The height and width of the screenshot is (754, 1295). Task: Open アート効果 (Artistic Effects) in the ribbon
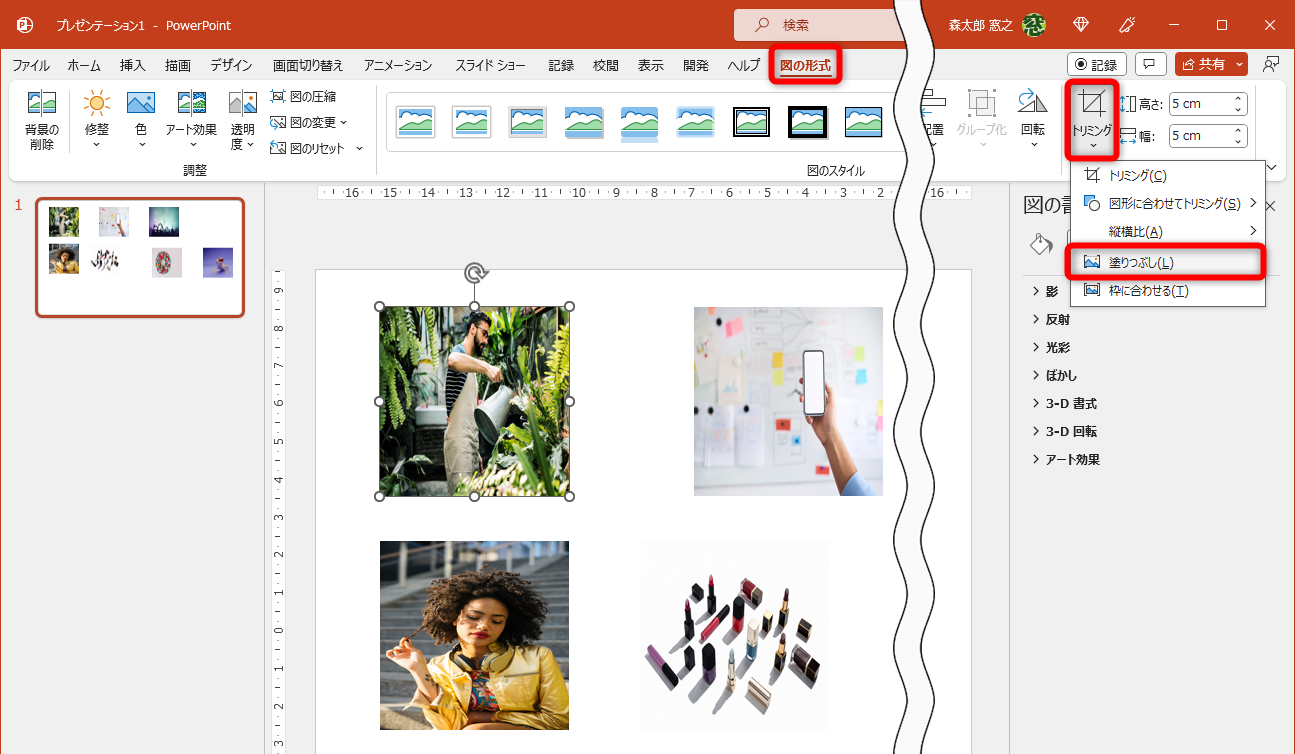click(x=191, y=120)
